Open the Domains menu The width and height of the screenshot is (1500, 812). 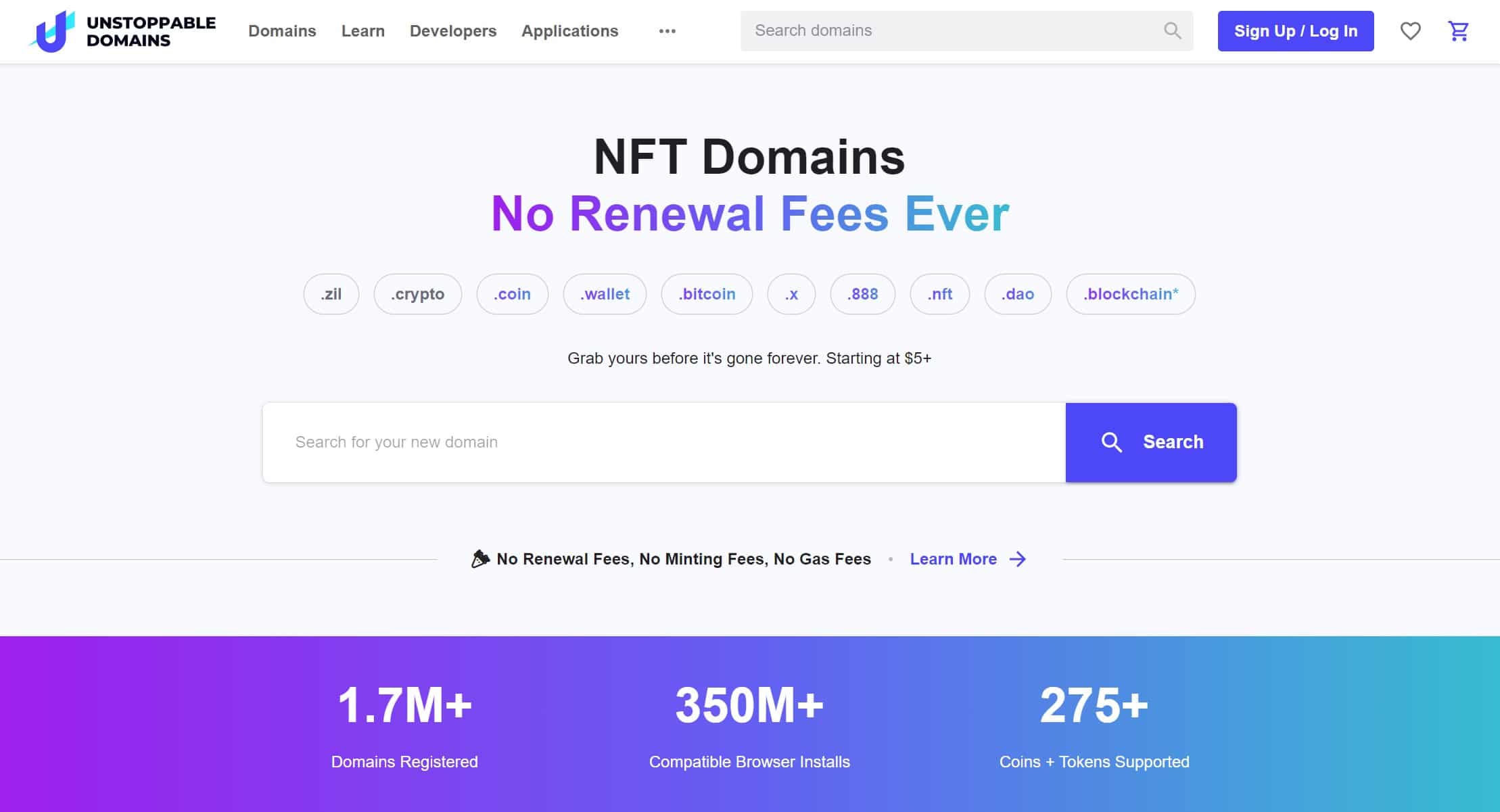pos(282,31)
